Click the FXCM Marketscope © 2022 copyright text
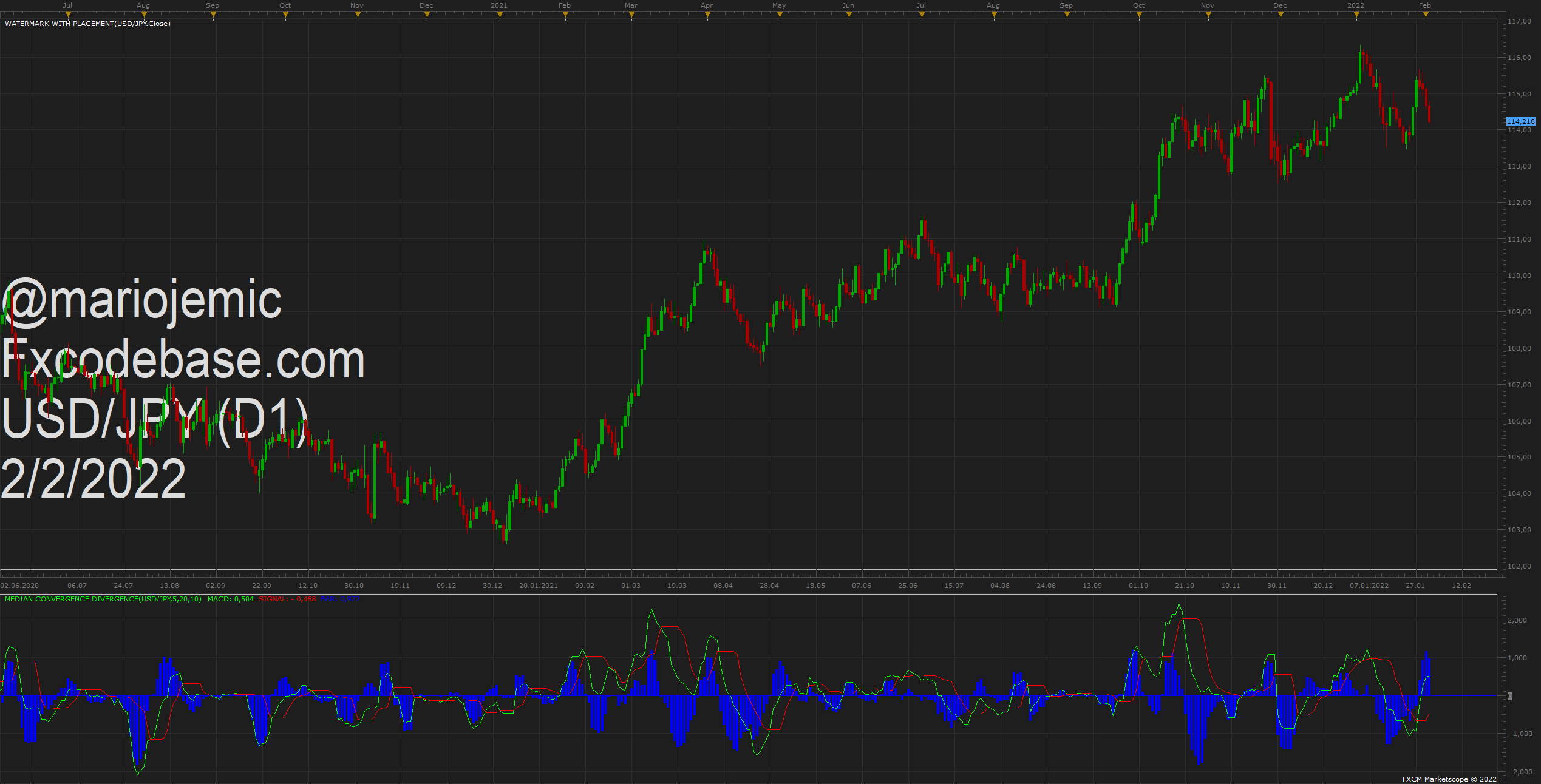This screenshot has height=784, width=1541. pyautogui.click(x=1449, y=779)
